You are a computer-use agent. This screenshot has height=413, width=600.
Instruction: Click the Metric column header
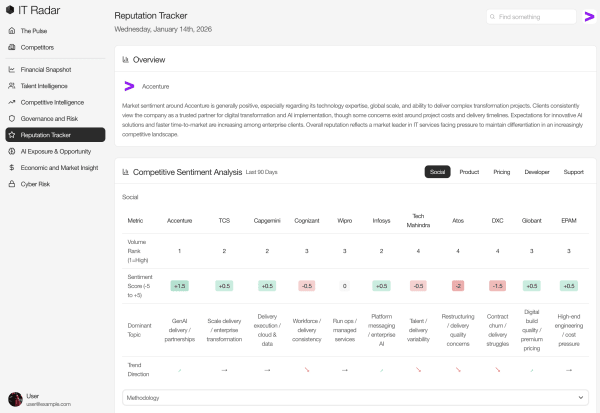coord(135,220)
